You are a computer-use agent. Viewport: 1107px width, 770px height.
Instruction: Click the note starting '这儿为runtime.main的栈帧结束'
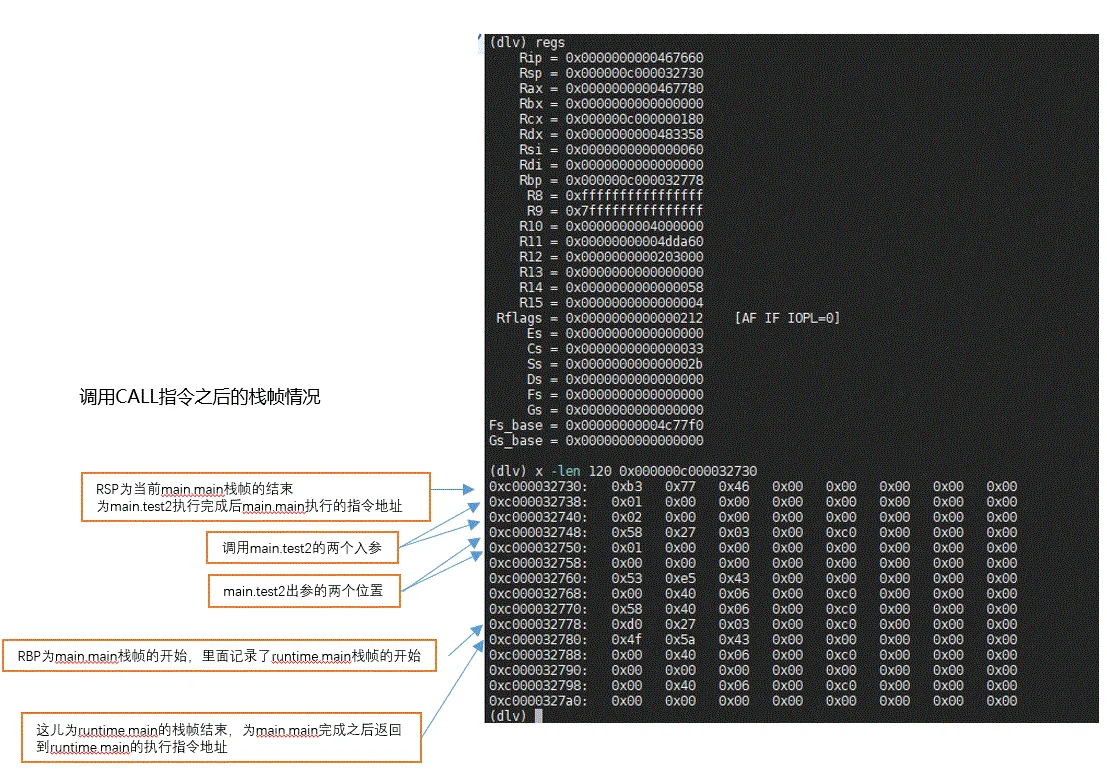pos(221,738)
